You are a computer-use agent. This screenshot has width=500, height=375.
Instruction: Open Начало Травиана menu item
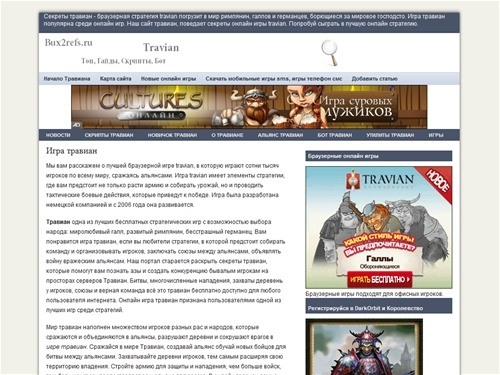click(x=67, y=79)
